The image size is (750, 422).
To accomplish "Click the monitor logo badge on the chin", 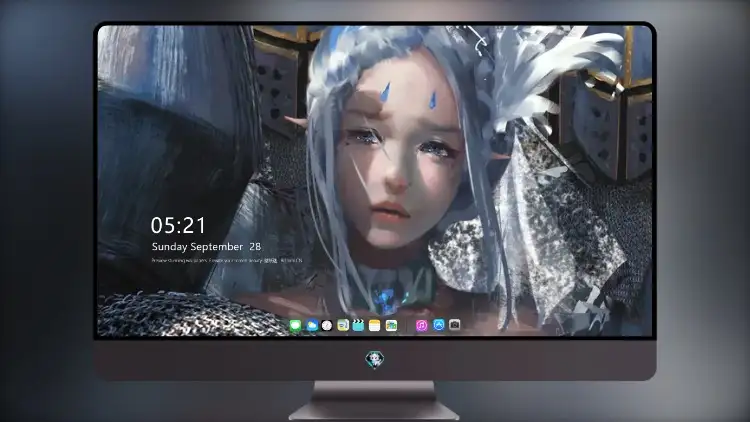I will click(375, 360).
